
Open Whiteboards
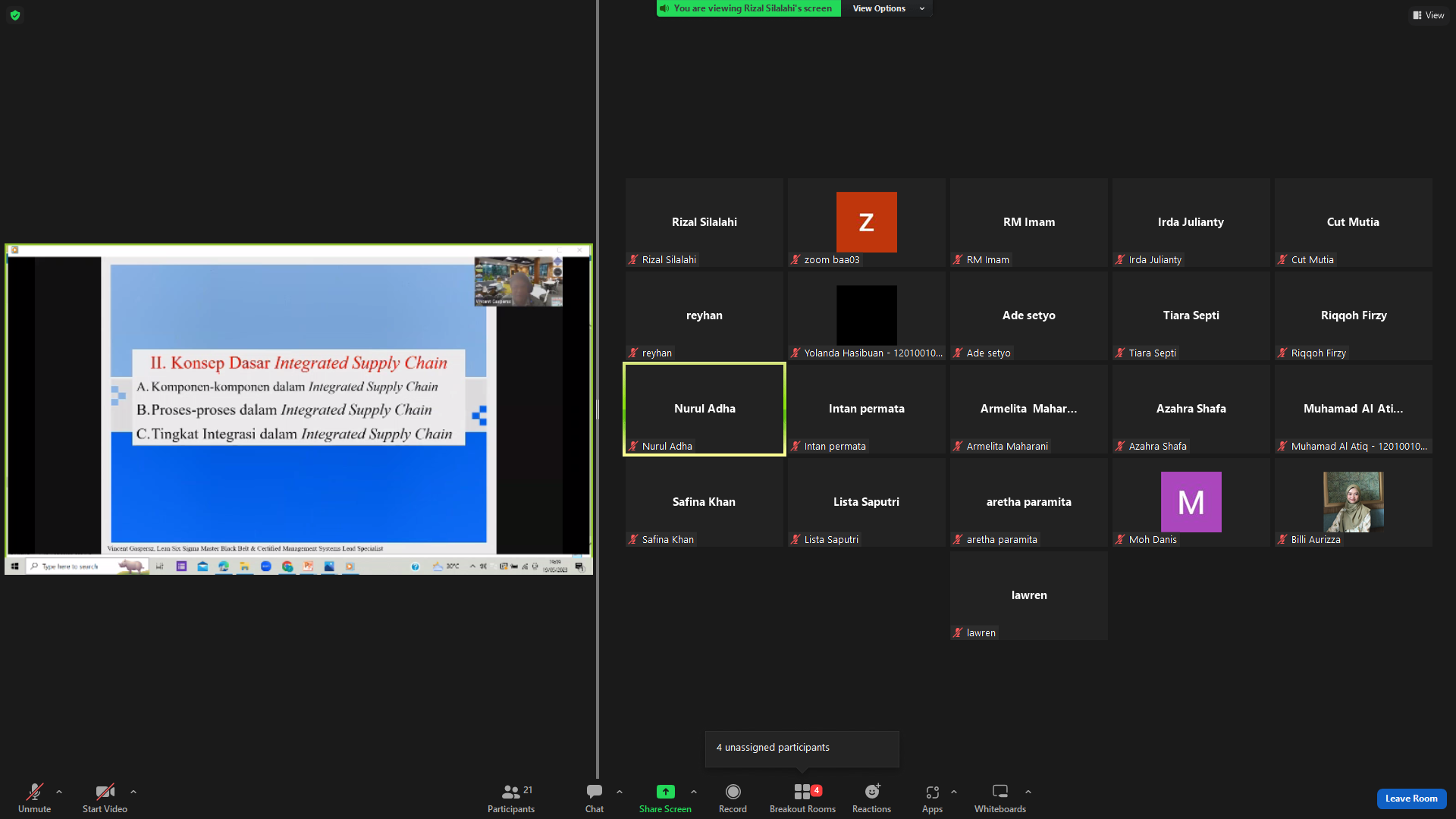tap(1000, 798)
